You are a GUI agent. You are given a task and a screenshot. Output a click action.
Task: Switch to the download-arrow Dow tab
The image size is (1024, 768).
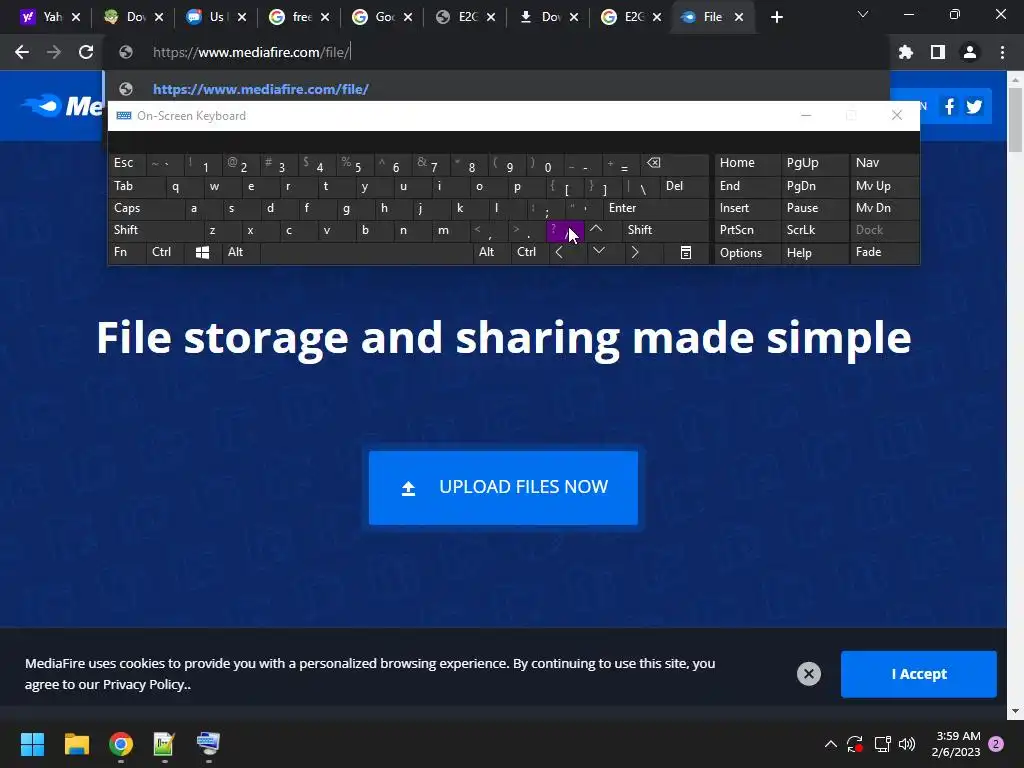click(x=543, y=18)
